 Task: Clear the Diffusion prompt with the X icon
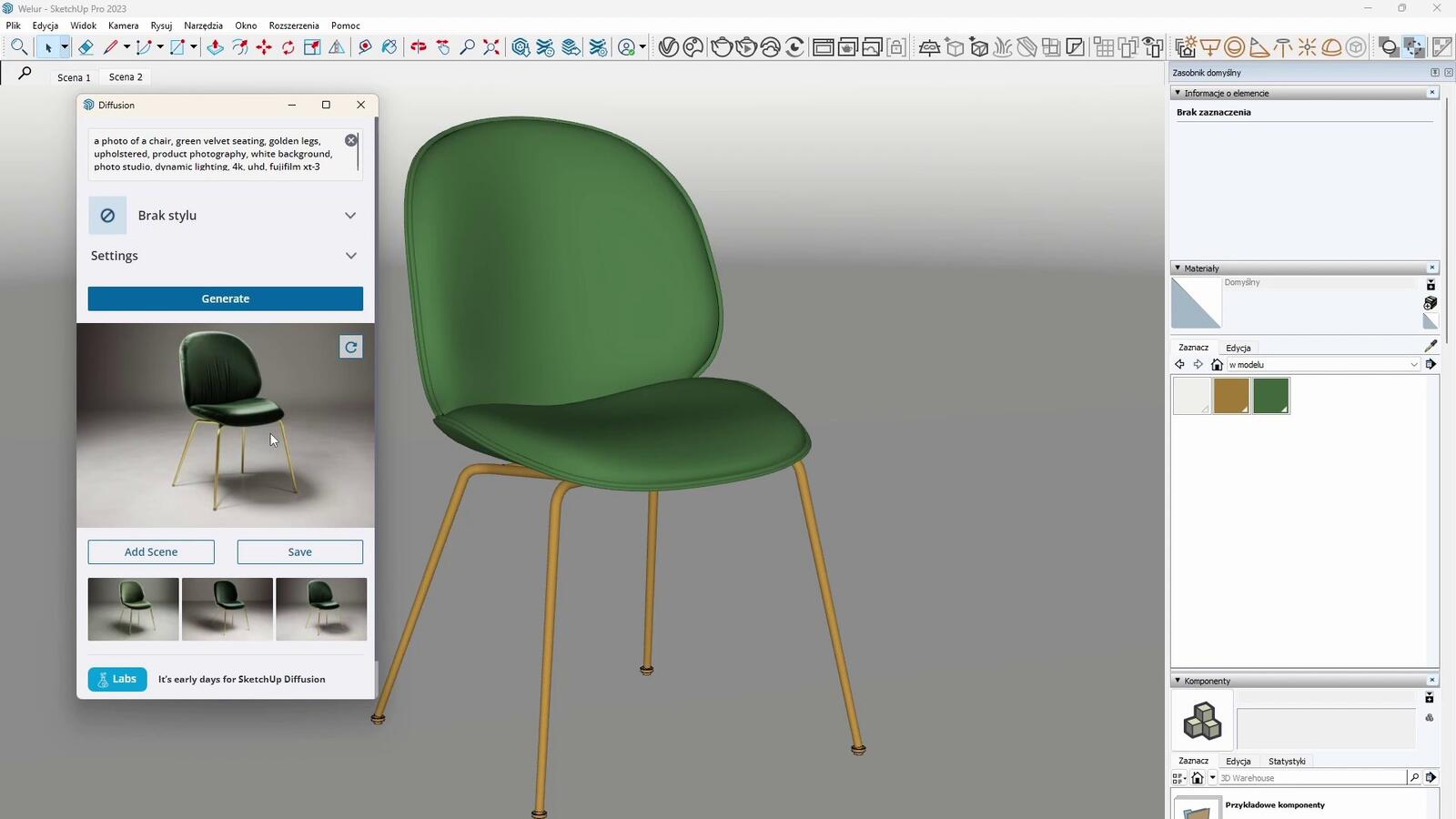pyautogui.click(x=351, y=140)
